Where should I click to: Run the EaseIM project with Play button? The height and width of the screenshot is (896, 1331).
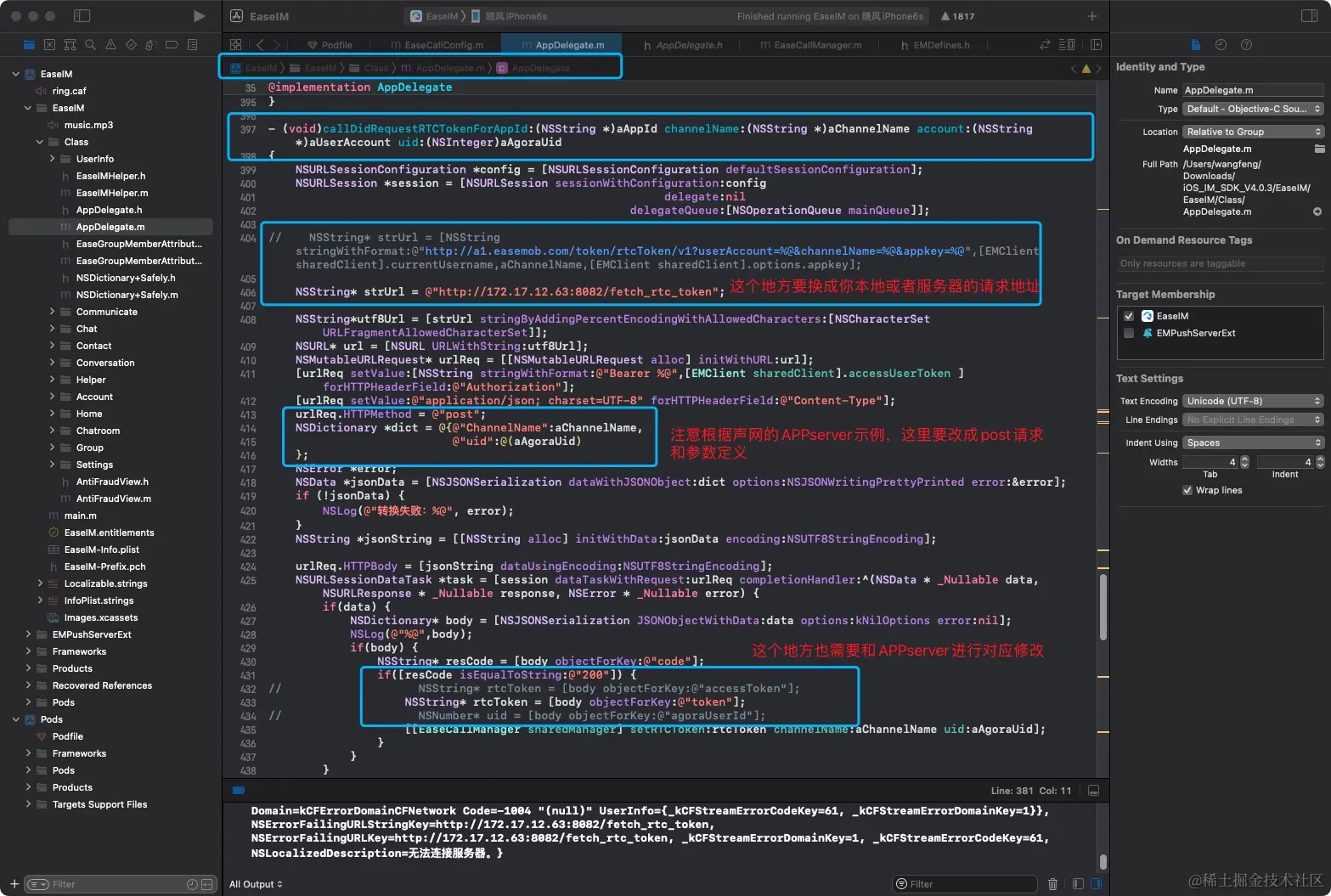[199, 16]
